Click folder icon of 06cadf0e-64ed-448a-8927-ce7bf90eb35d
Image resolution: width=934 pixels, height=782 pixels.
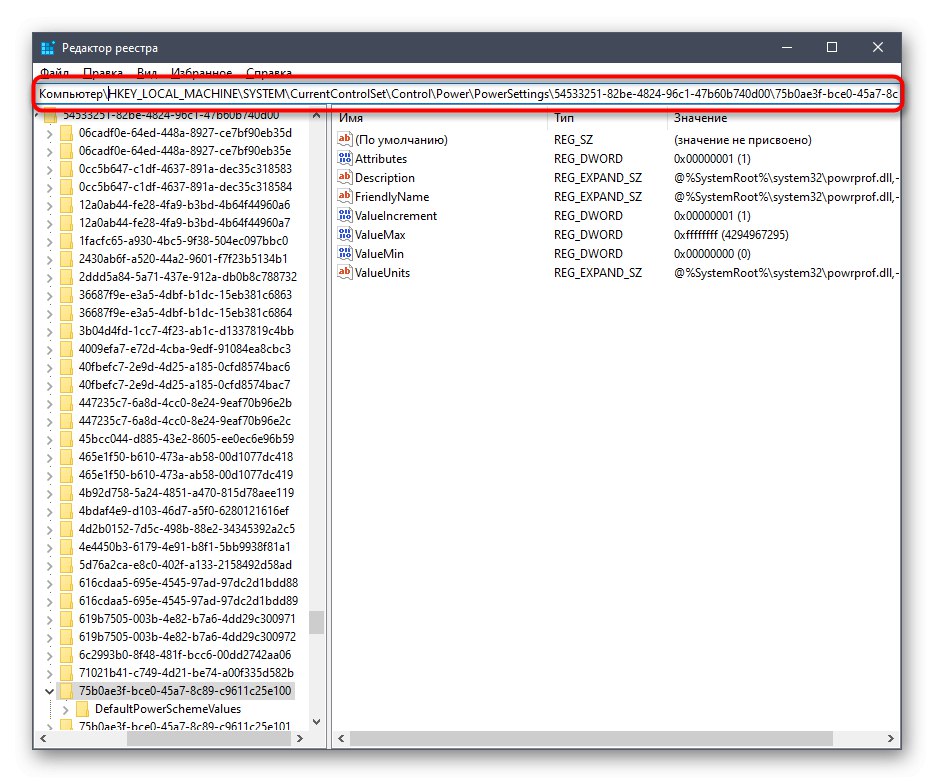point(67,133)
